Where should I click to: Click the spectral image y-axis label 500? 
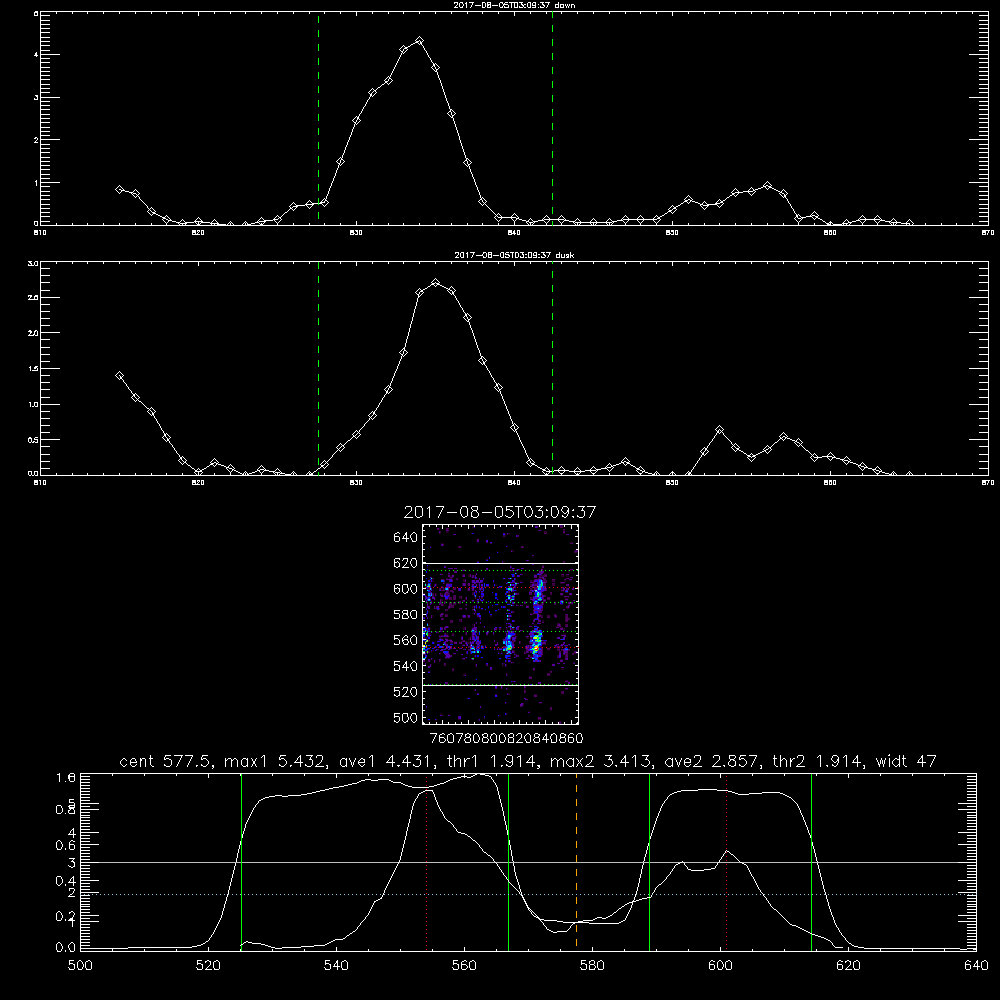click(406, 717)
